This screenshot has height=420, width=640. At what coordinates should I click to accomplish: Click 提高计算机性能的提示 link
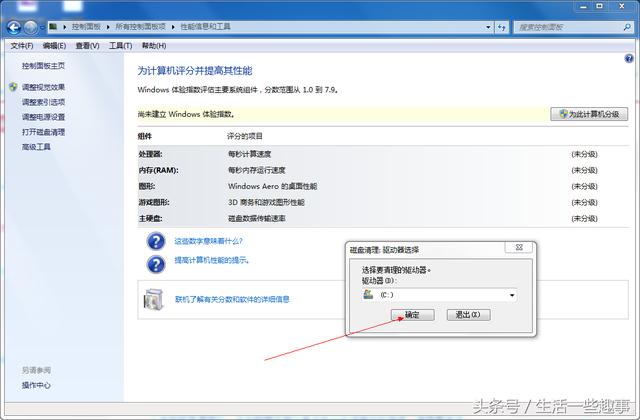click(x=212, y=260)
